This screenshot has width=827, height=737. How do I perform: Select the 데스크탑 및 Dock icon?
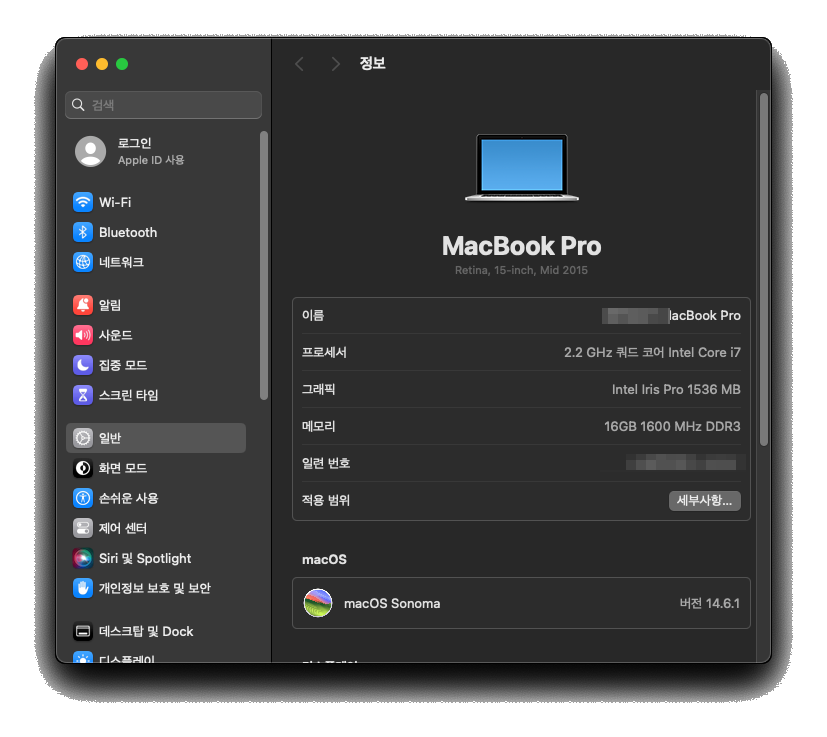[x=83, y=631]
